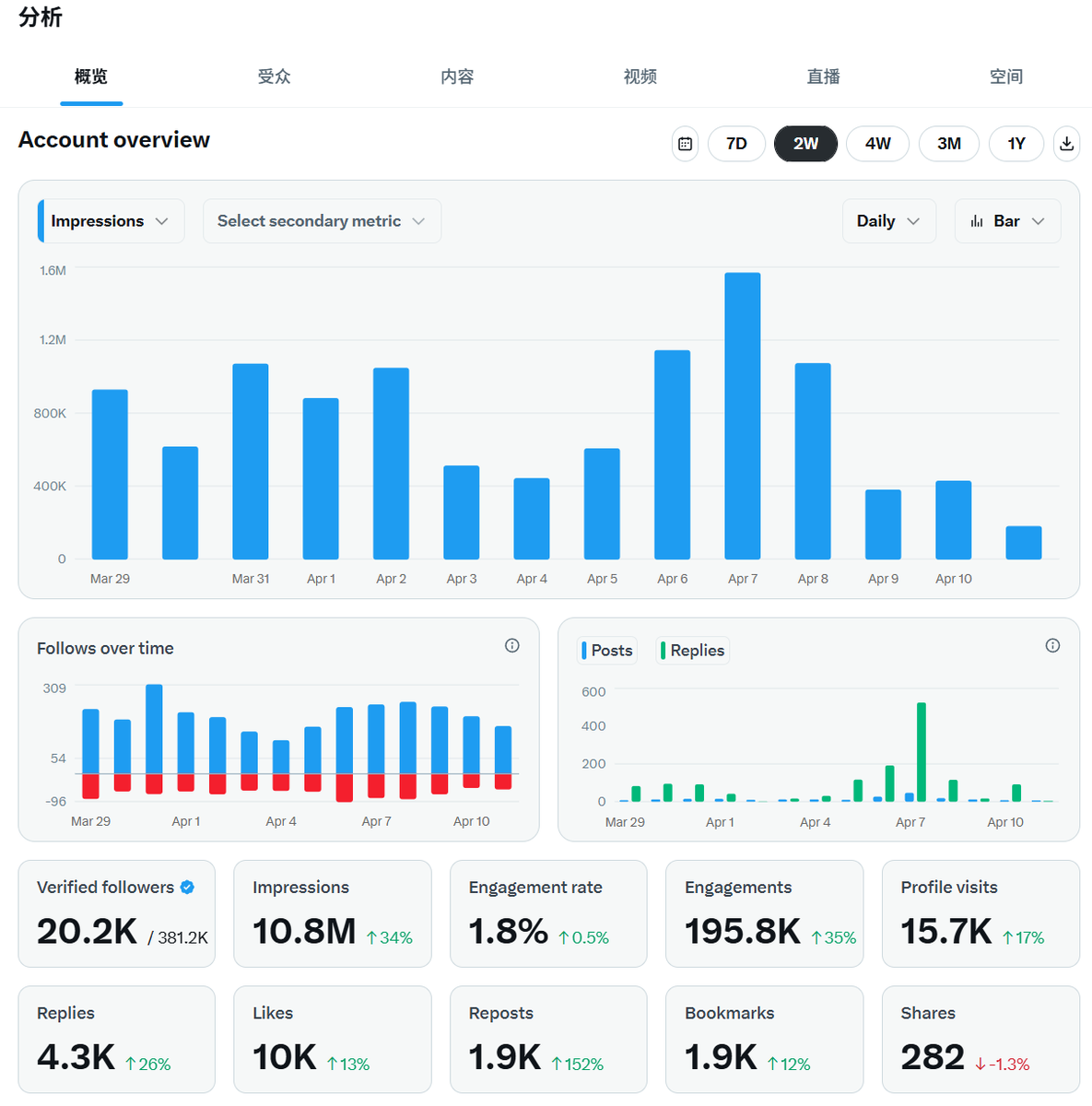Choose the 3M range button
1092x1106 pixels.
[948, 144]
